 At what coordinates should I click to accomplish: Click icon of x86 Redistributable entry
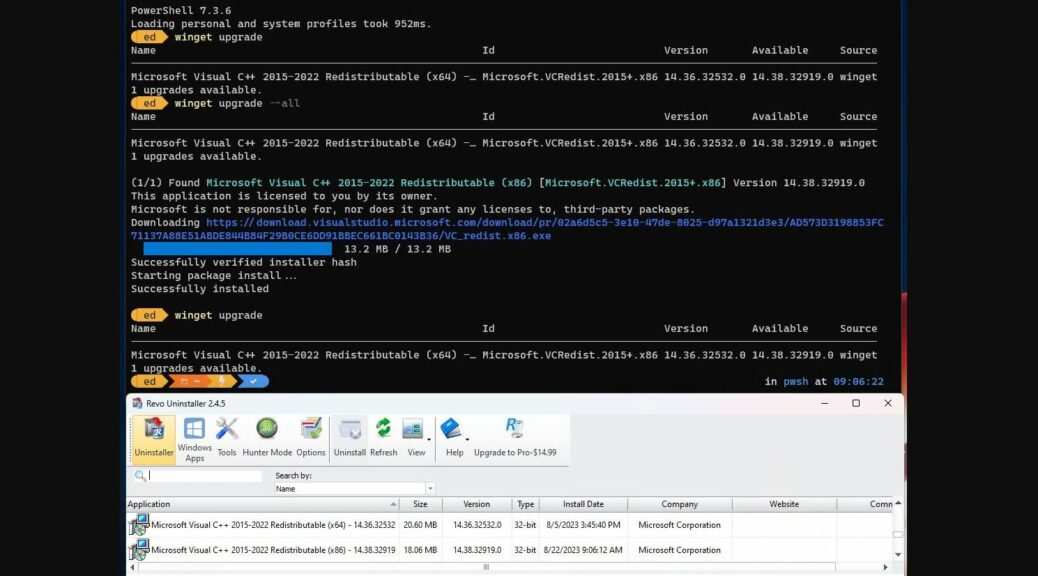click(x=139, y=550)
